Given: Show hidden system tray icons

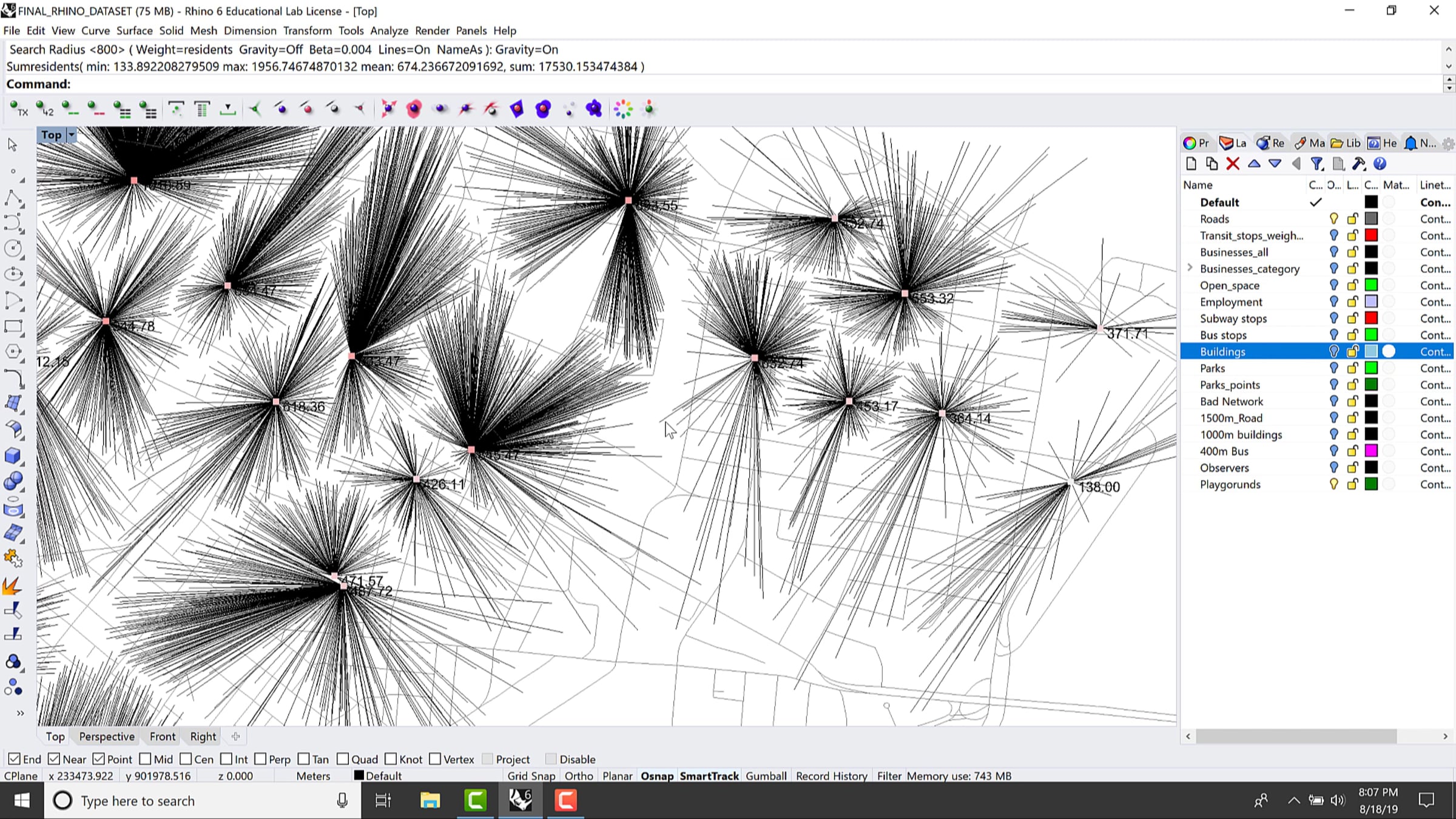Looking at the screenshot, I should click(1293, 801).
